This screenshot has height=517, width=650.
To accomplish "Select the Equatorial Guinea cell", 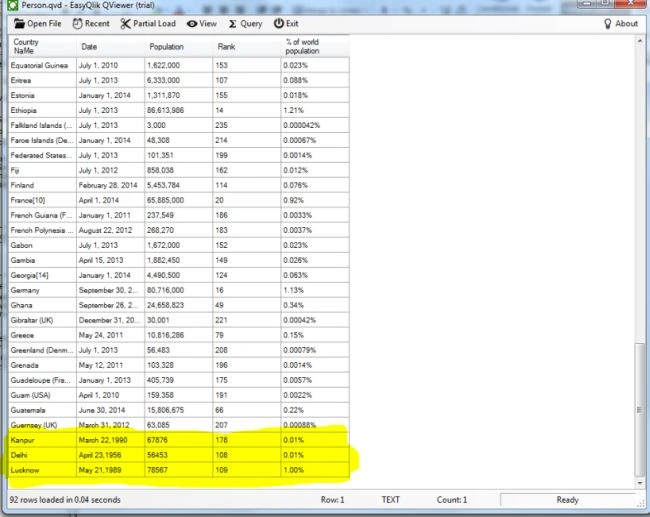I will pyautogui.click(x=42, y=66).
